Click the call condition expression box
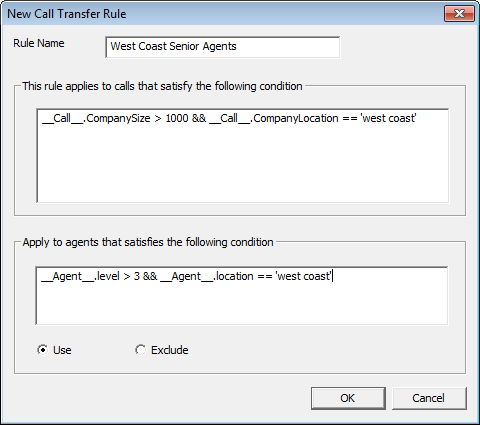Viewport: 480px width, 425px height. [242, 155]
